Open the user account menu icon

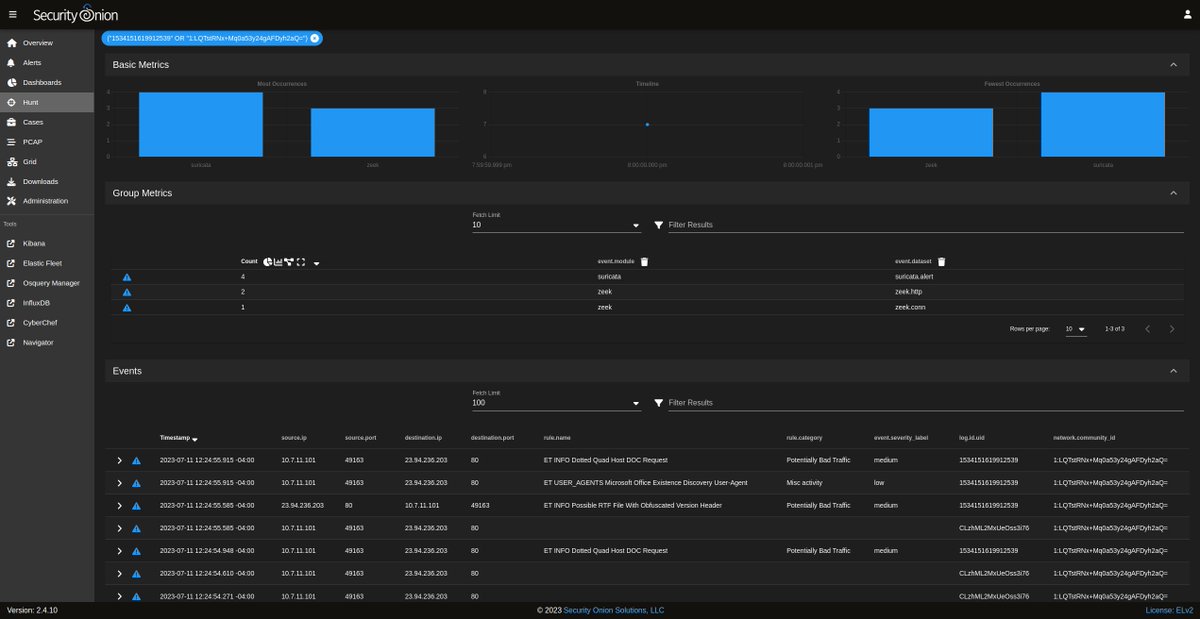pyautogui.click(x=1186, y=14)
